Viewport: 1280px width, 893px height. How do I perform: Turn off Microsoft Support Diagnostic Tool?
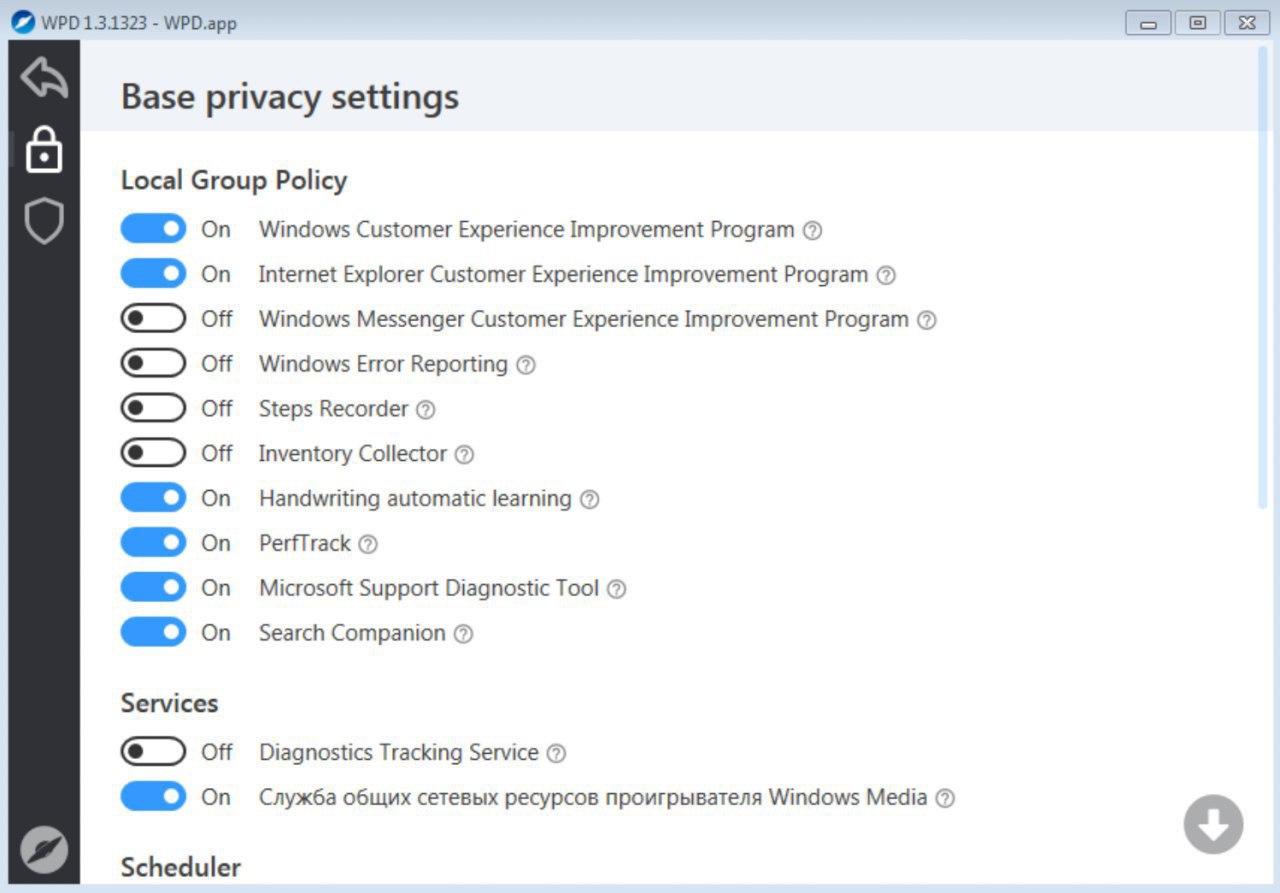point(153,588)
